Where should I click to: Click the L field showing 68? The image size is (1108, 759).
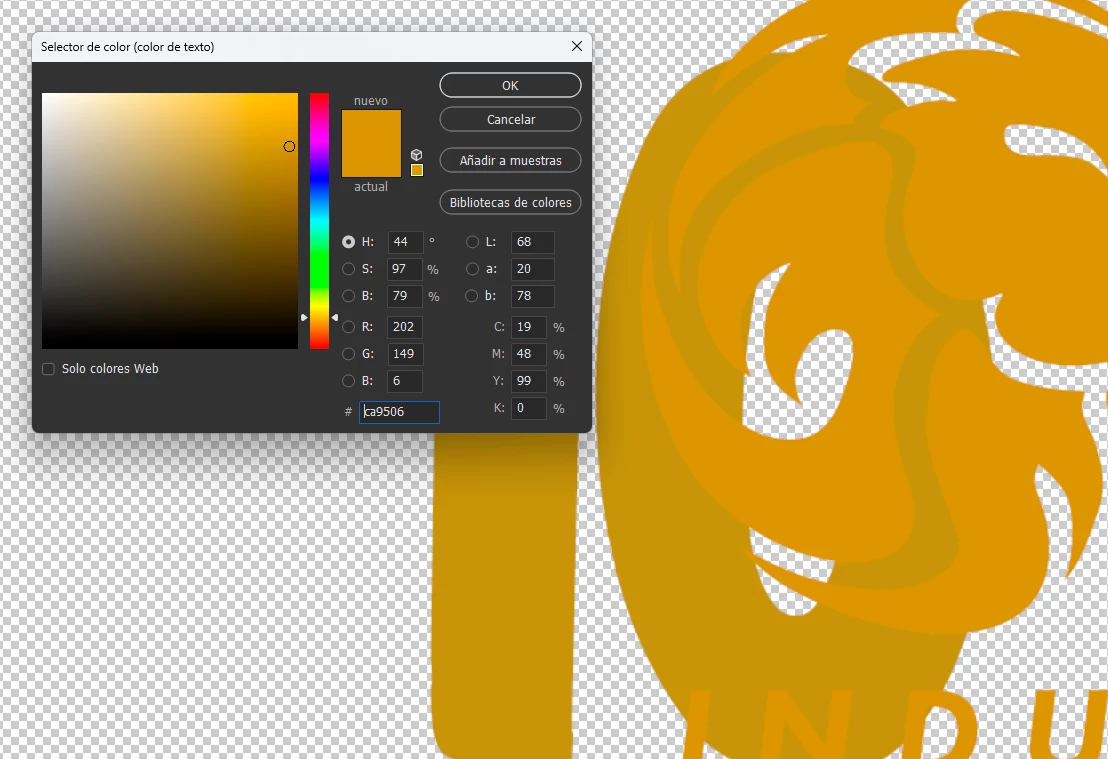tap(533, 242)
